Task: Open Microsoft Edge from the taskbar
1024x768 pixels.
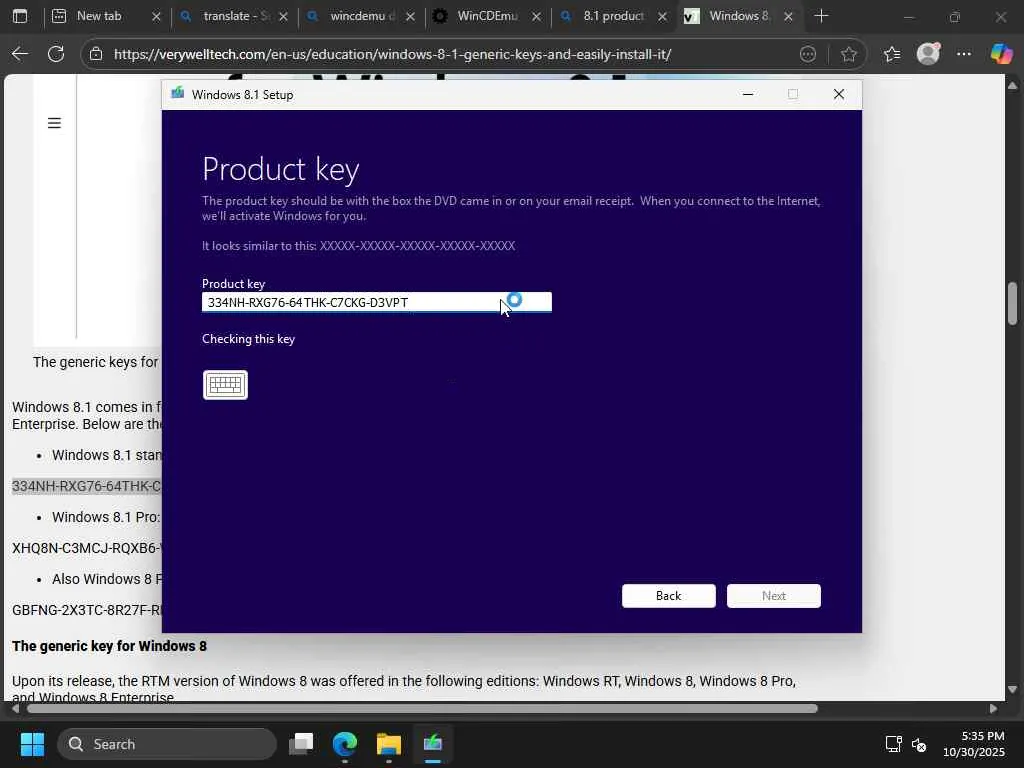Action: [x=345, y=744]
